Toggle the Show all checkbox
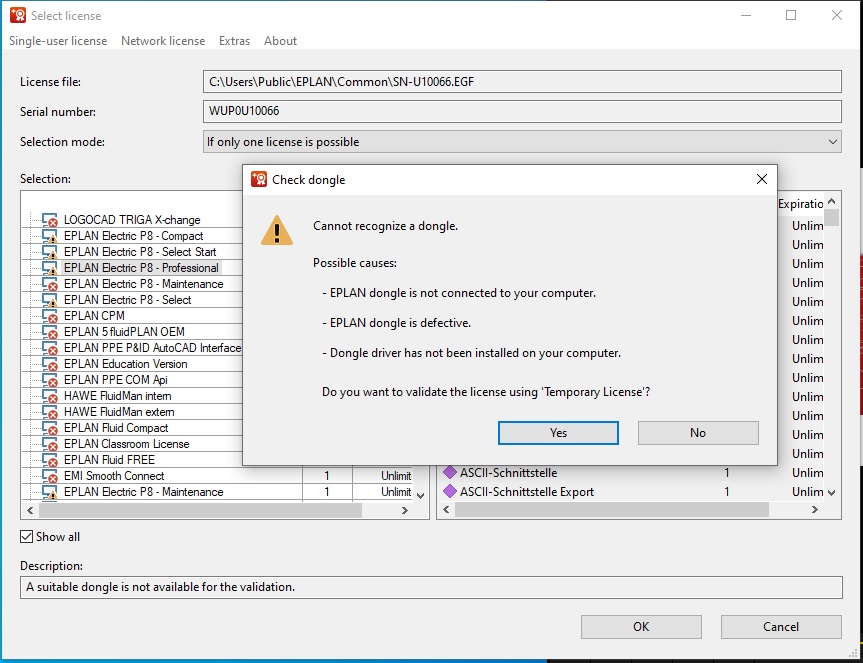The width and height of the screenshot is (863, 663). click(26, 536)
